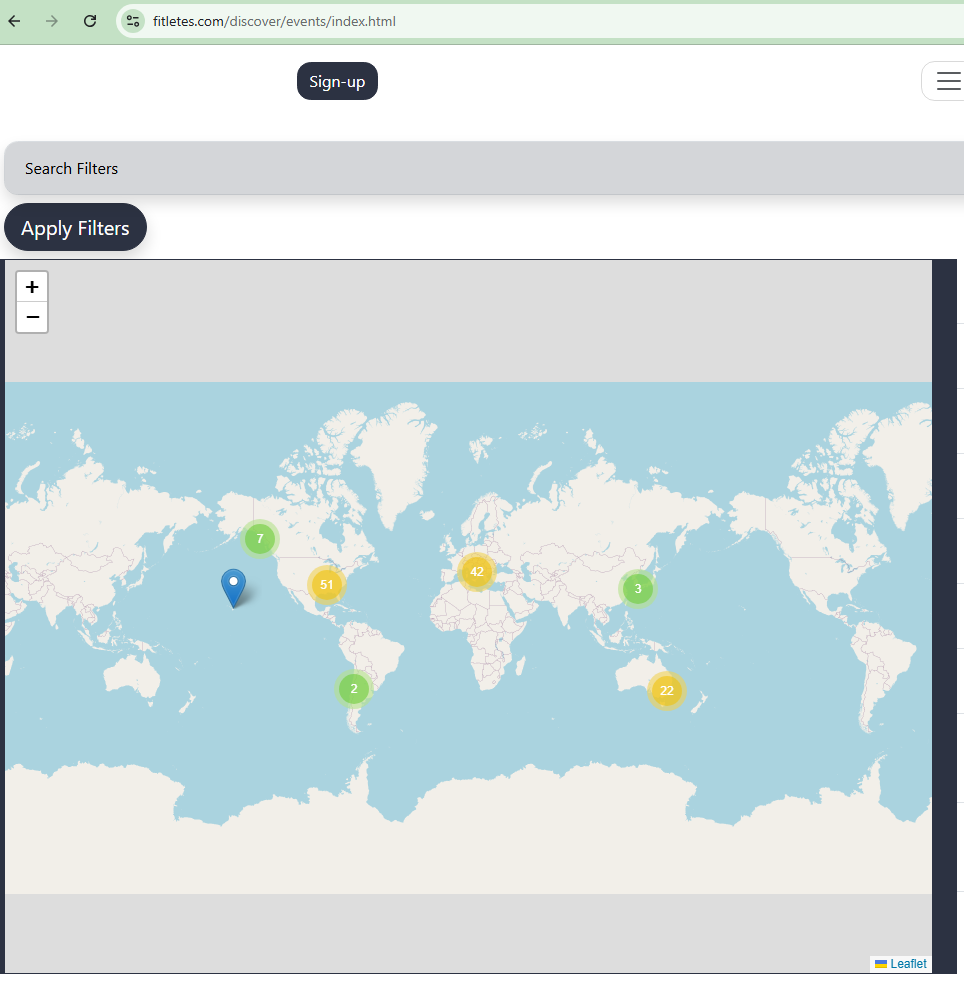Expand the Search Filters panel
This screenshot has height=987, width=964.
484,169
